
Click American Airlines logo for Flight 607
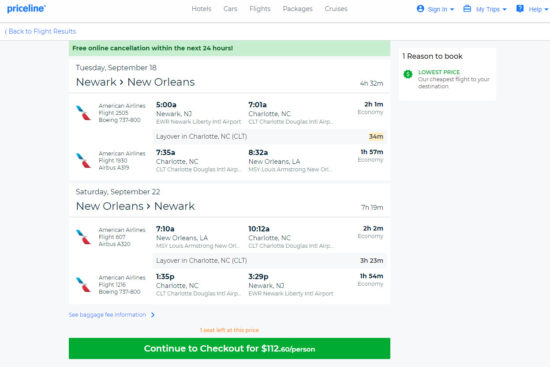pyautogui.click(x=83, y=237)
